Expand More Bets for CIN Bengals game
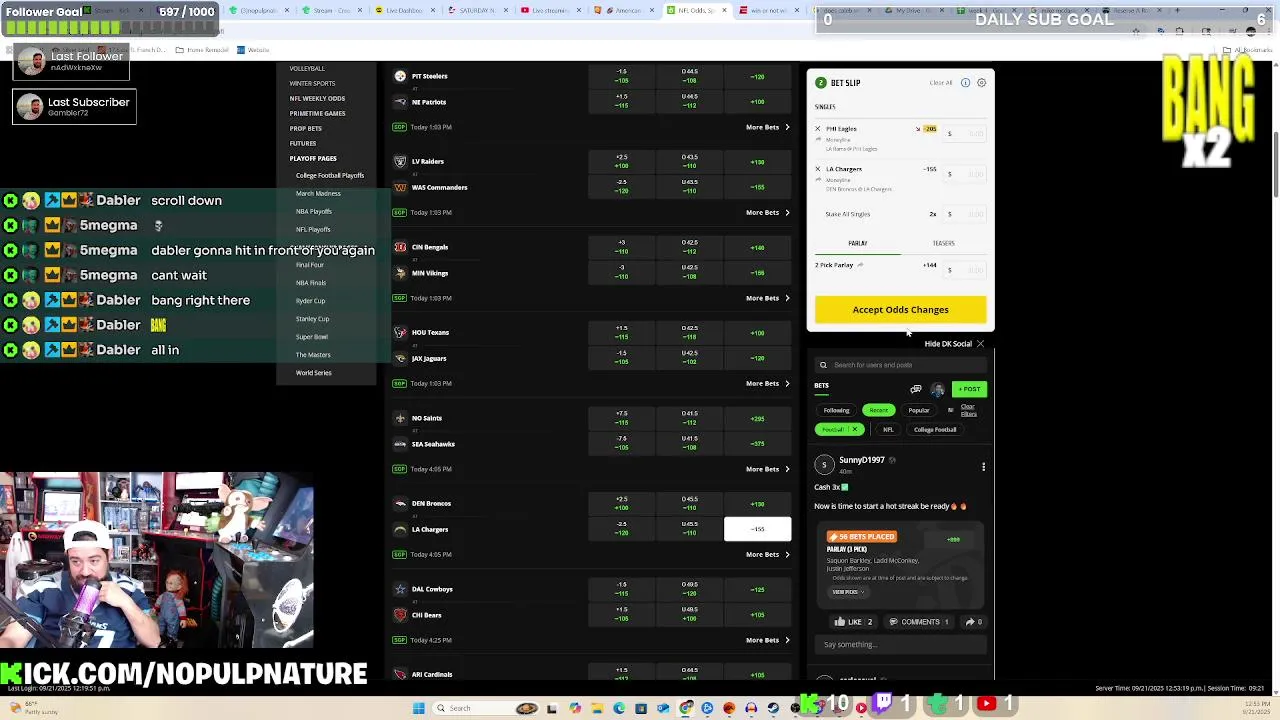This screenshot has width=1280, height=720. click(x=767, y=298)
